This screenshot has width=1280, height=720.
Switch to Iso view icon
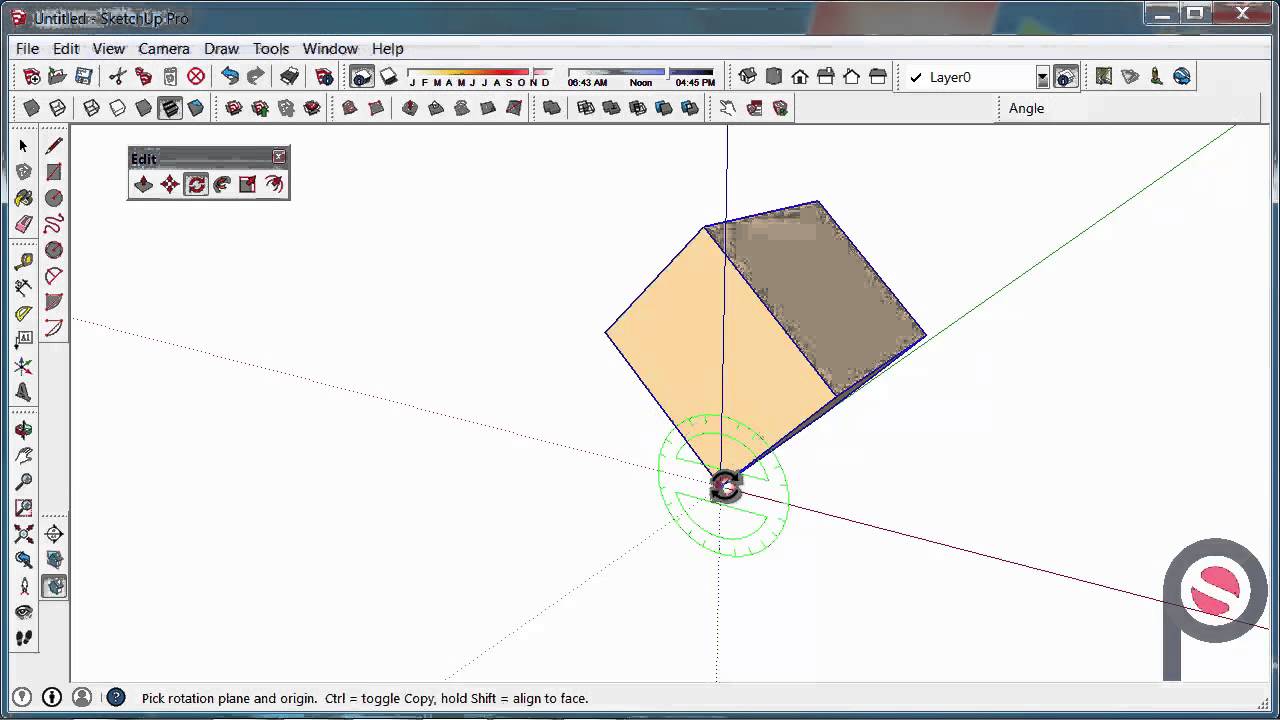click(x=747, y=76)
